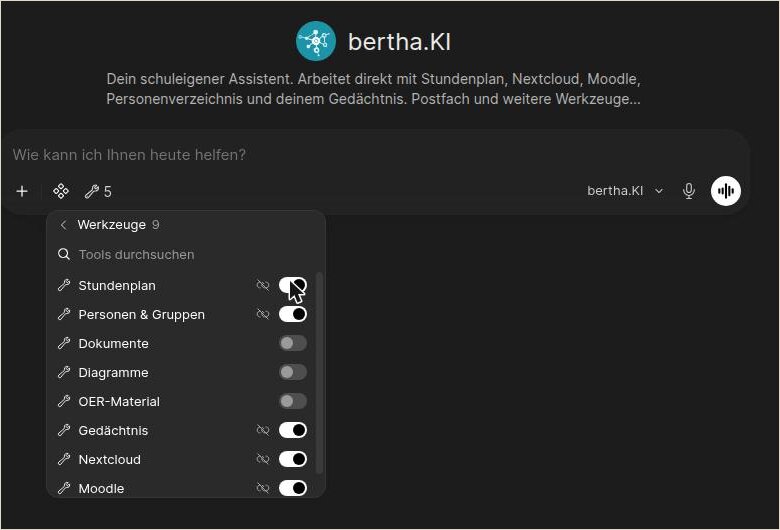Click the bertha.KI title text
The width and height of the screenshot is (780, 530).
[399, 41]
